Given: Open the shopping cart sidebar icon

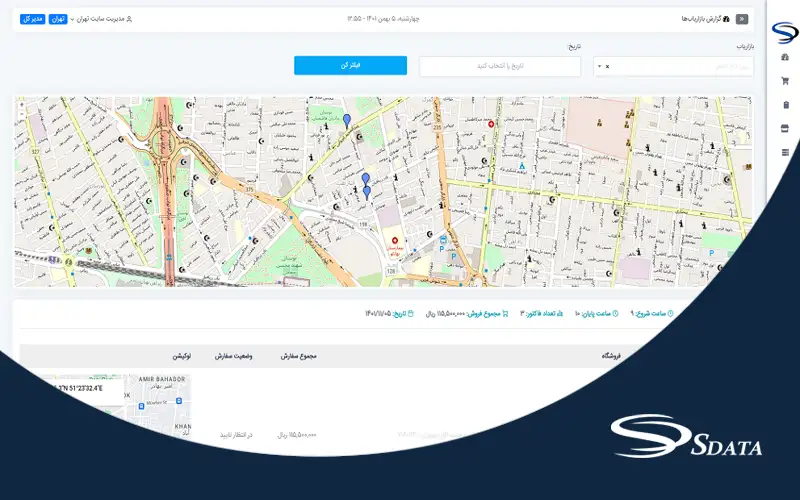Looking at the screenshot, I should (785, 81).
